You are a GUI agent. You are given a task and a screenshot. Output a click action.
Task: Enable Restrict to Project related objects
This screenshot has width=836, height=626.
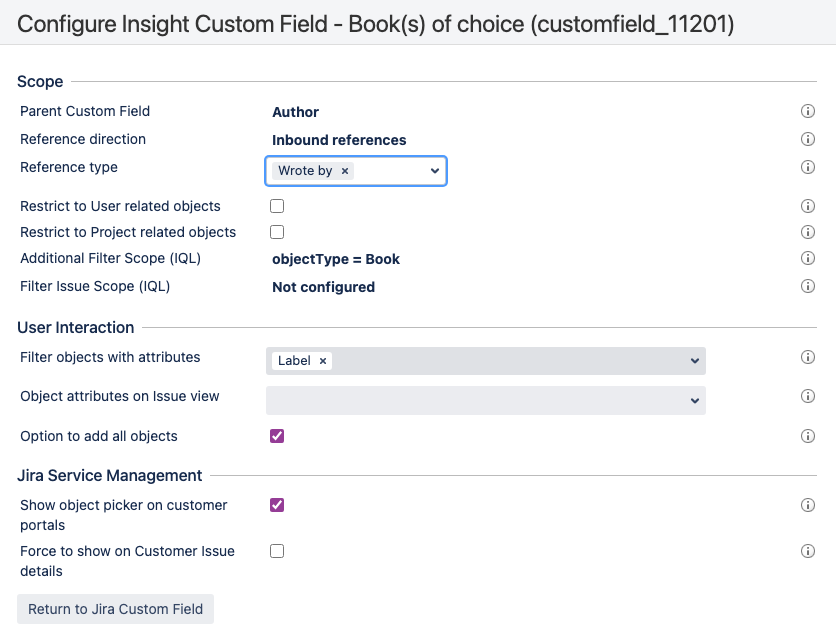click(277, 232)
